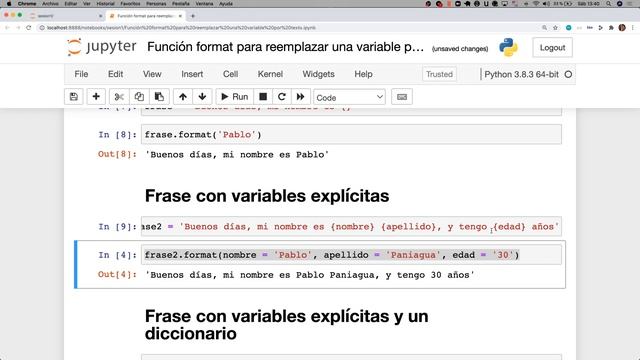Close the active Función format tab
640x360 pixels.
coord(180,16)
